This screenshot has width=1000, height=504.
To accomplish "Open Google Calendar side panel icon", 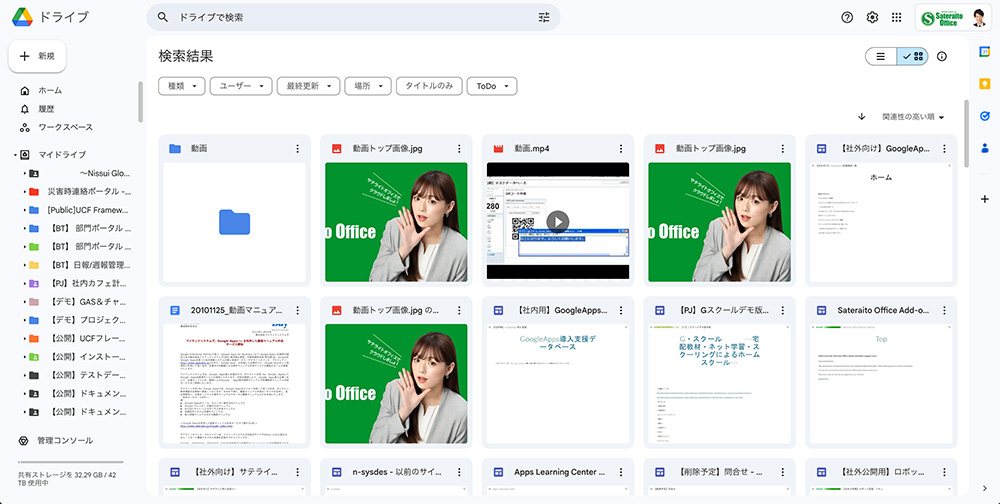I will click(x=984, y=52).
